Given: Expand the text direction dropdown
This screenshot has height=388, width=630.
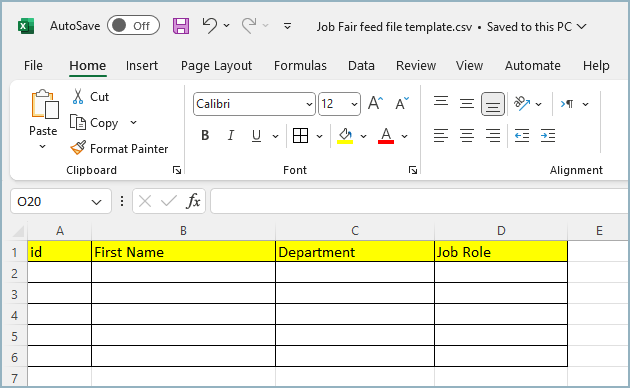Looking at the screenshot, I should tap(586, 104).
